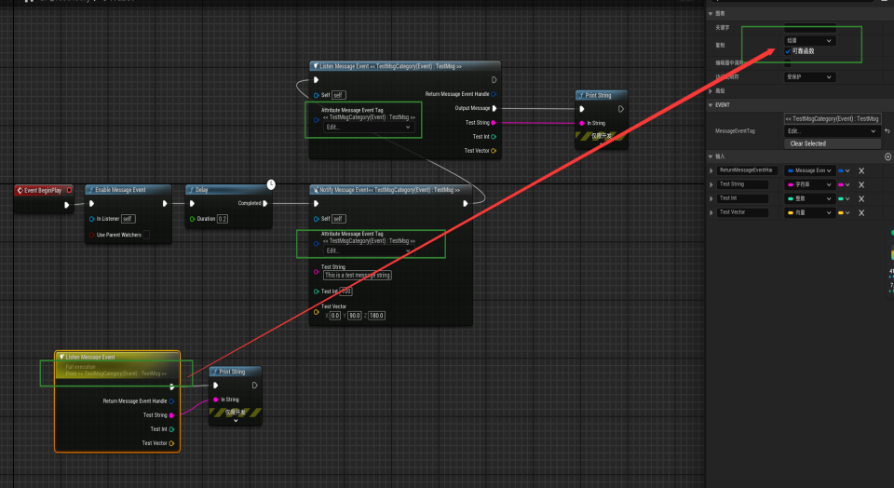
Task: Toggle the Use Parent Watchers checkbox
Action: tap(147, 235)
